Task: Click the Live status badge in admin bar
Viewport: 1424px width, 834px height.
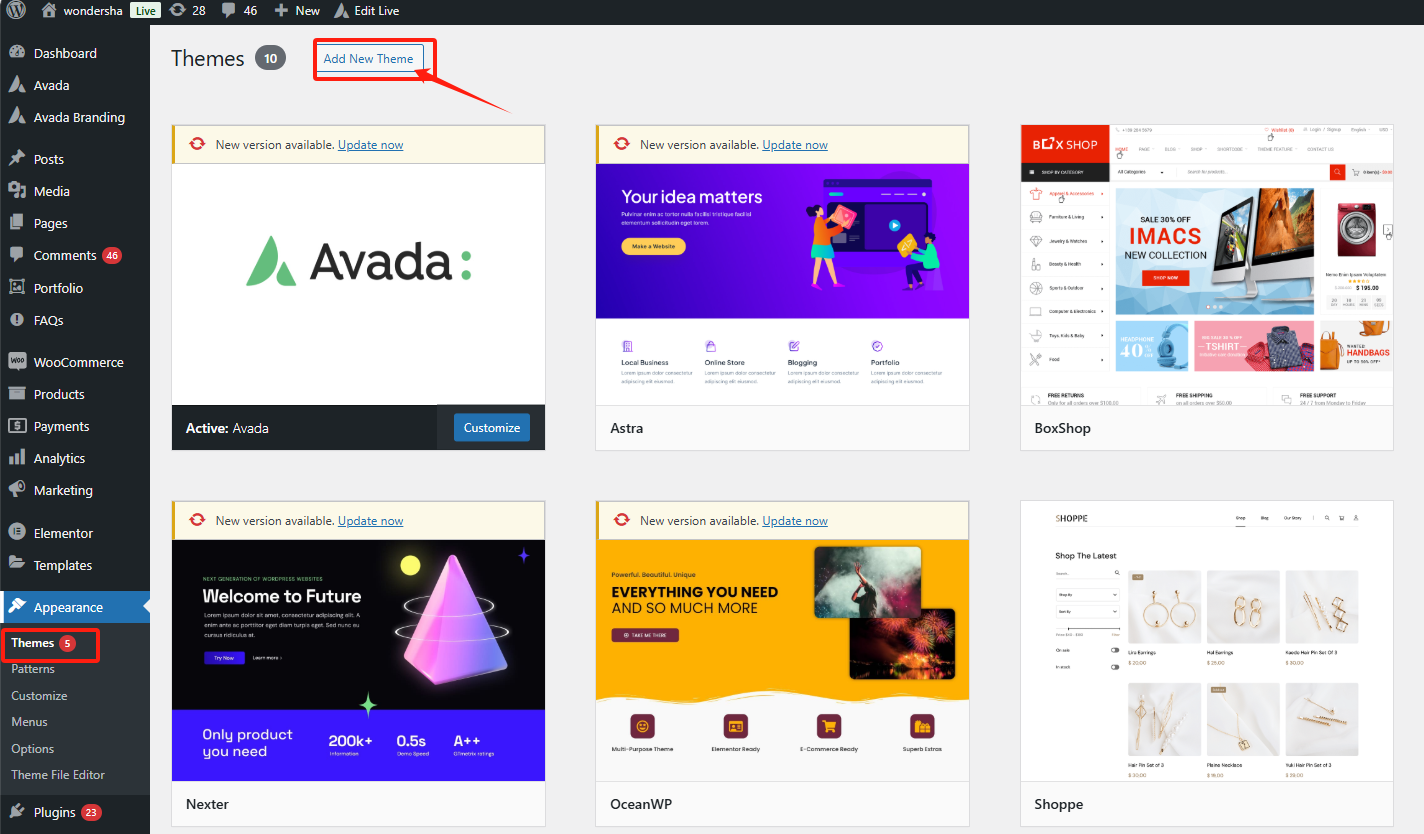Action: pos(146,11)
